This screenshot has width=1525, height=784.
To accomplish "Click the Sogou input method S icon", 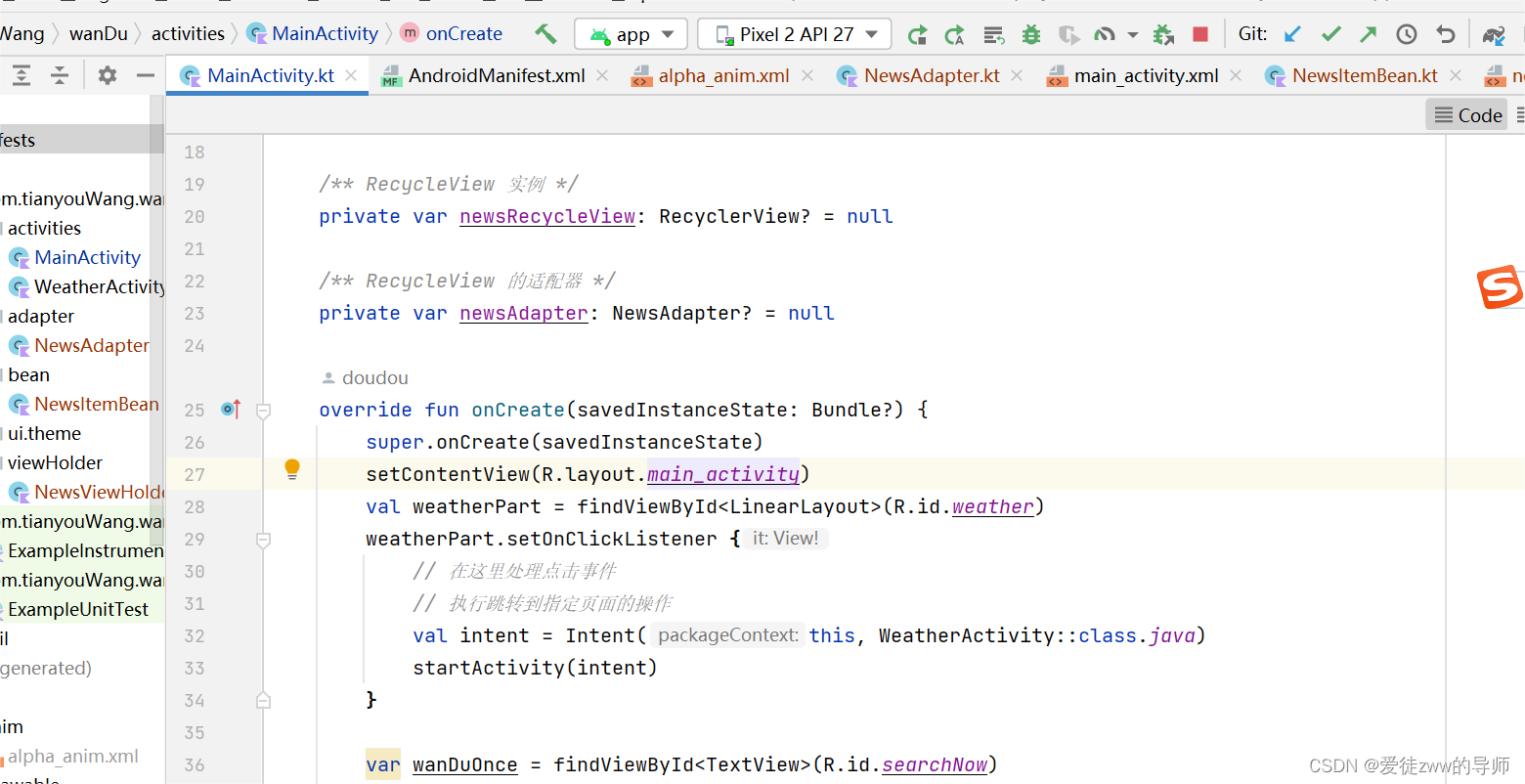I will click(1500, 287).
